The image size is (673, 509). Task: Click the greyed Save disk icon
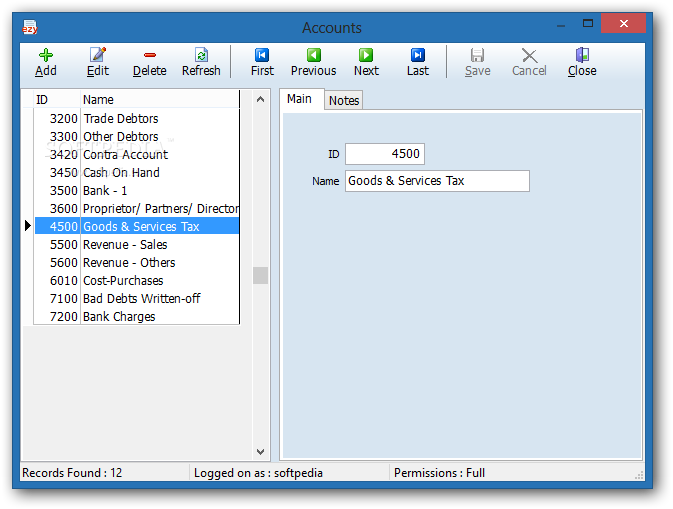(x=477, y=55)
